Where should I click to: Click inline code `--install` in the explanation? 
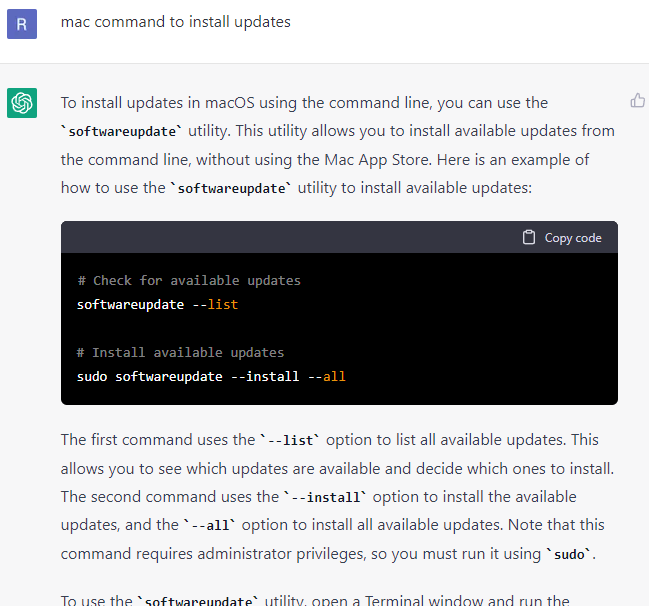[x=325, y=497]
